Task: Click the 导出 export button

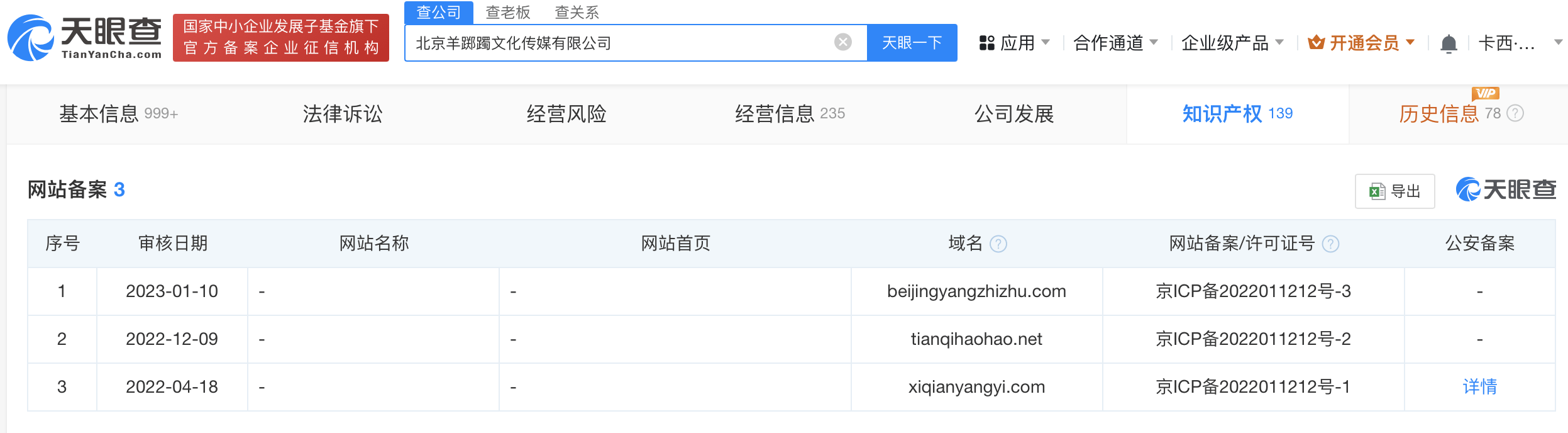Action: click(1394, 191)
